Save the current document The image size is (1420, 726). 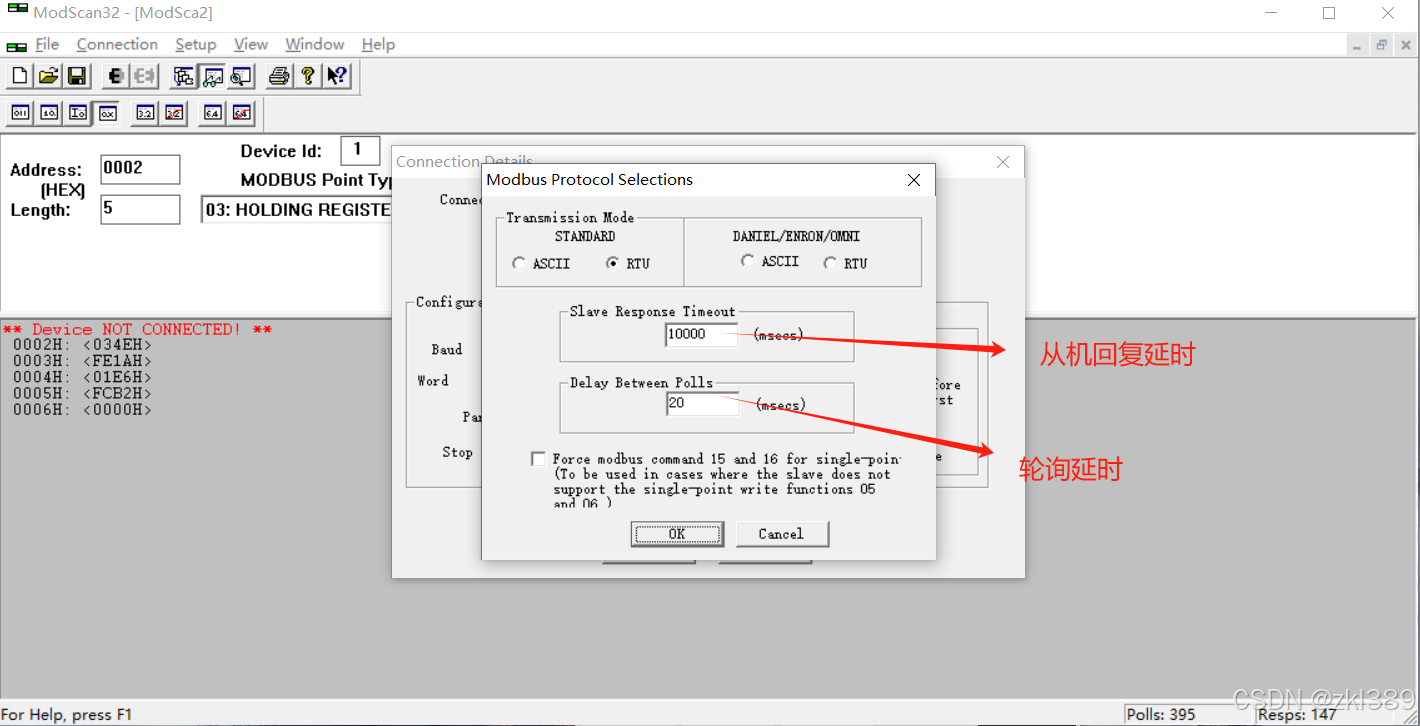point(77,75)
